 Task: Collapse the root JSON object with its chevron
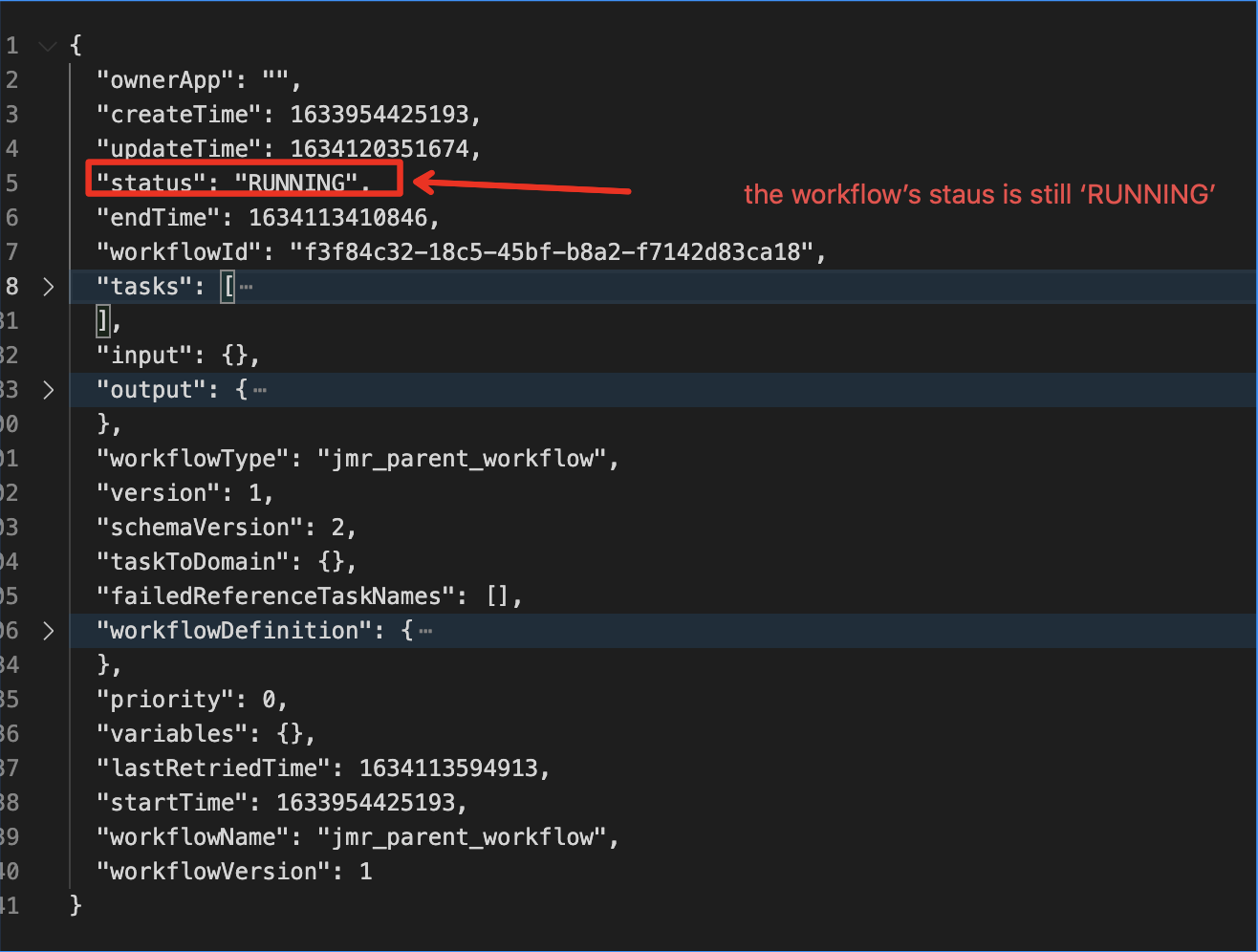47,44
